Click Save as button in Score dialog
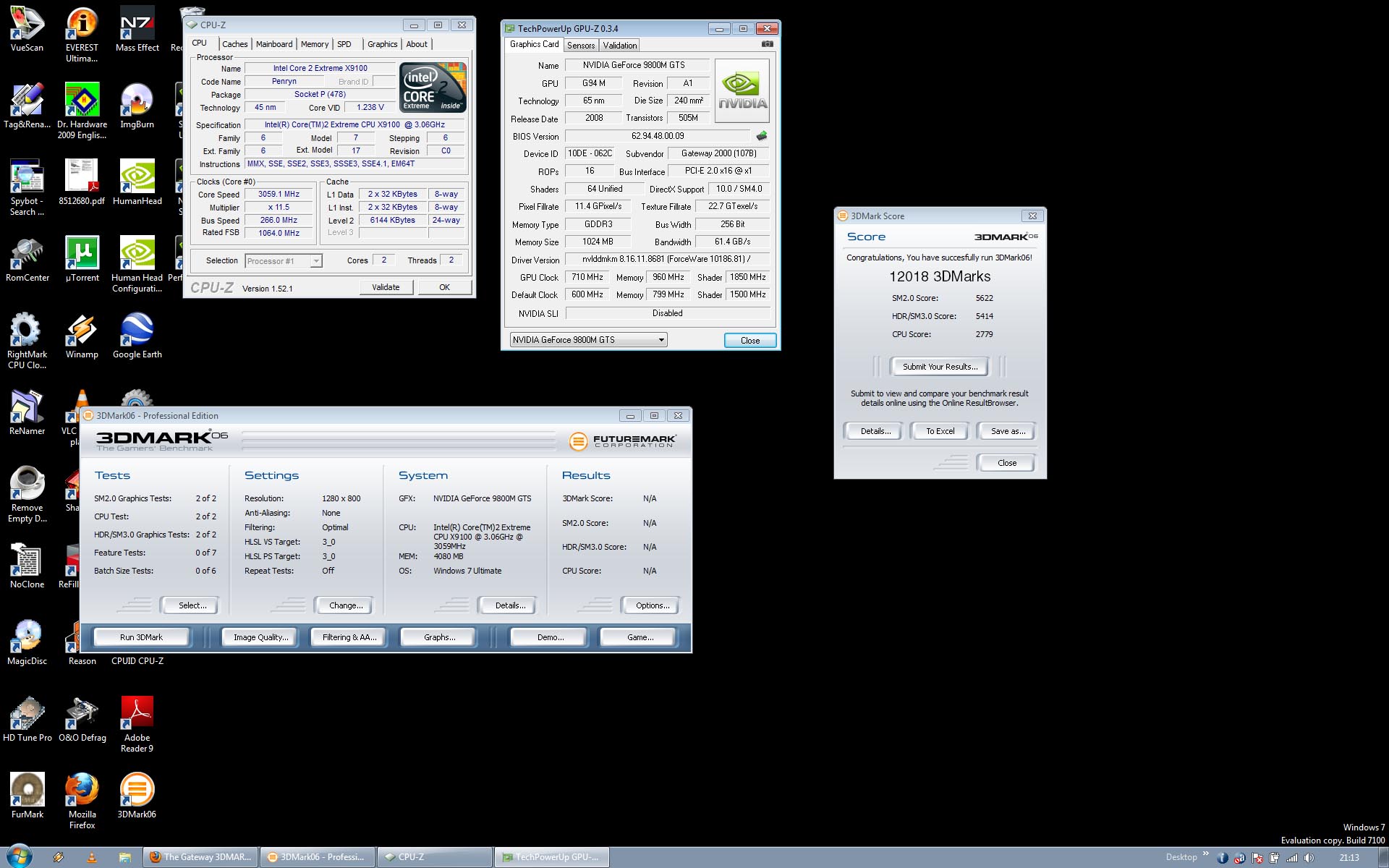Image resolution: width=1389 pixels, height=868 pixels. tap(1008, 431)
